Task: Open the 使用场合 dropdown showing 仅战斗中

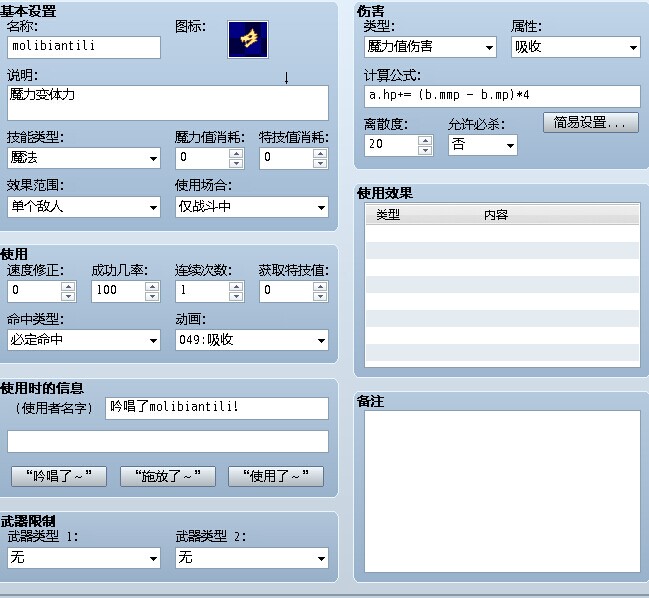Action: [x=252, y=207]
